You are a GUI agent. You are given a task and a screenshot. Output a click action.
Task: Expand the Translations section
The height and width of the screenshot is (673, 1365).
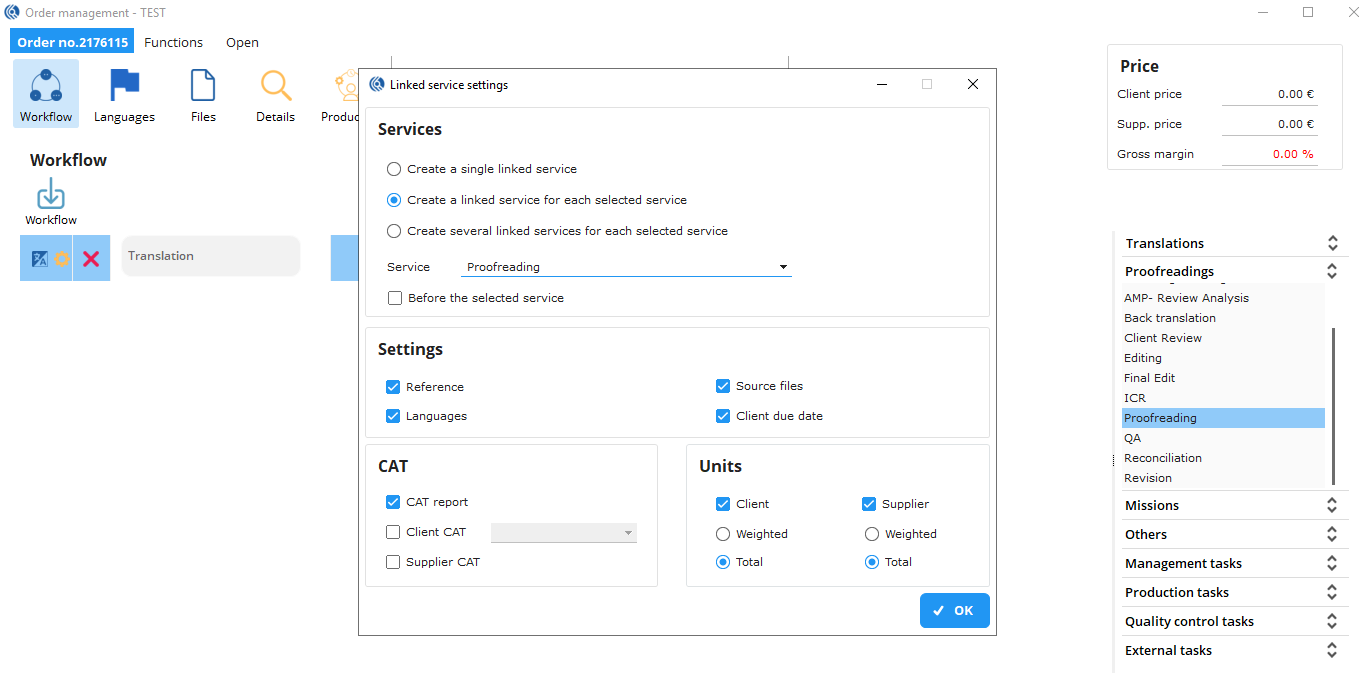click(1331, 243)
